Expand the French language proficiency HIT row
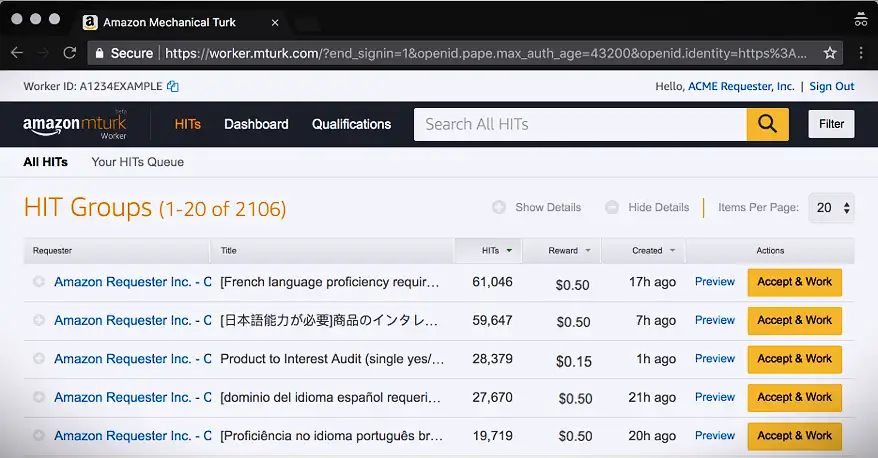Screen dimensions: 878x458 click(39, 282)
